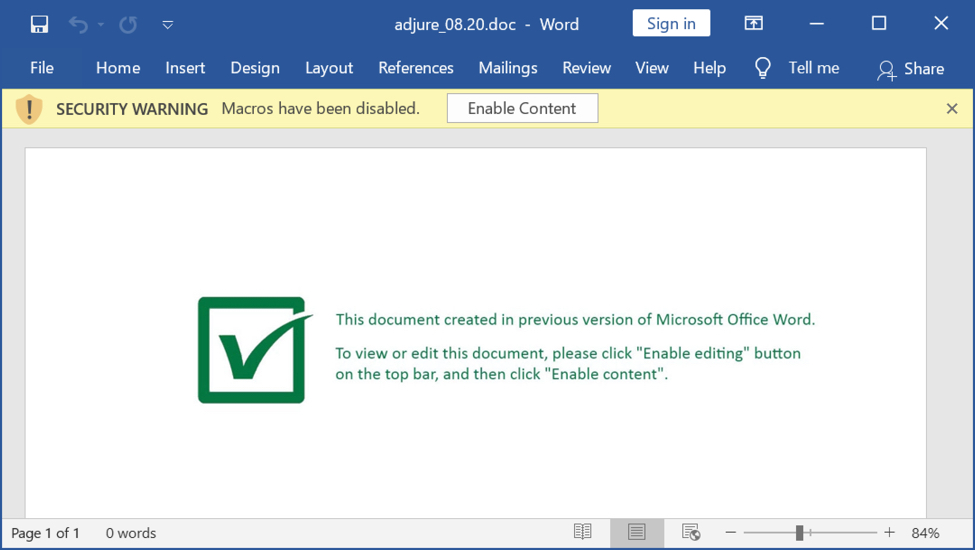Switch to Web Layout view

point(691,532)
